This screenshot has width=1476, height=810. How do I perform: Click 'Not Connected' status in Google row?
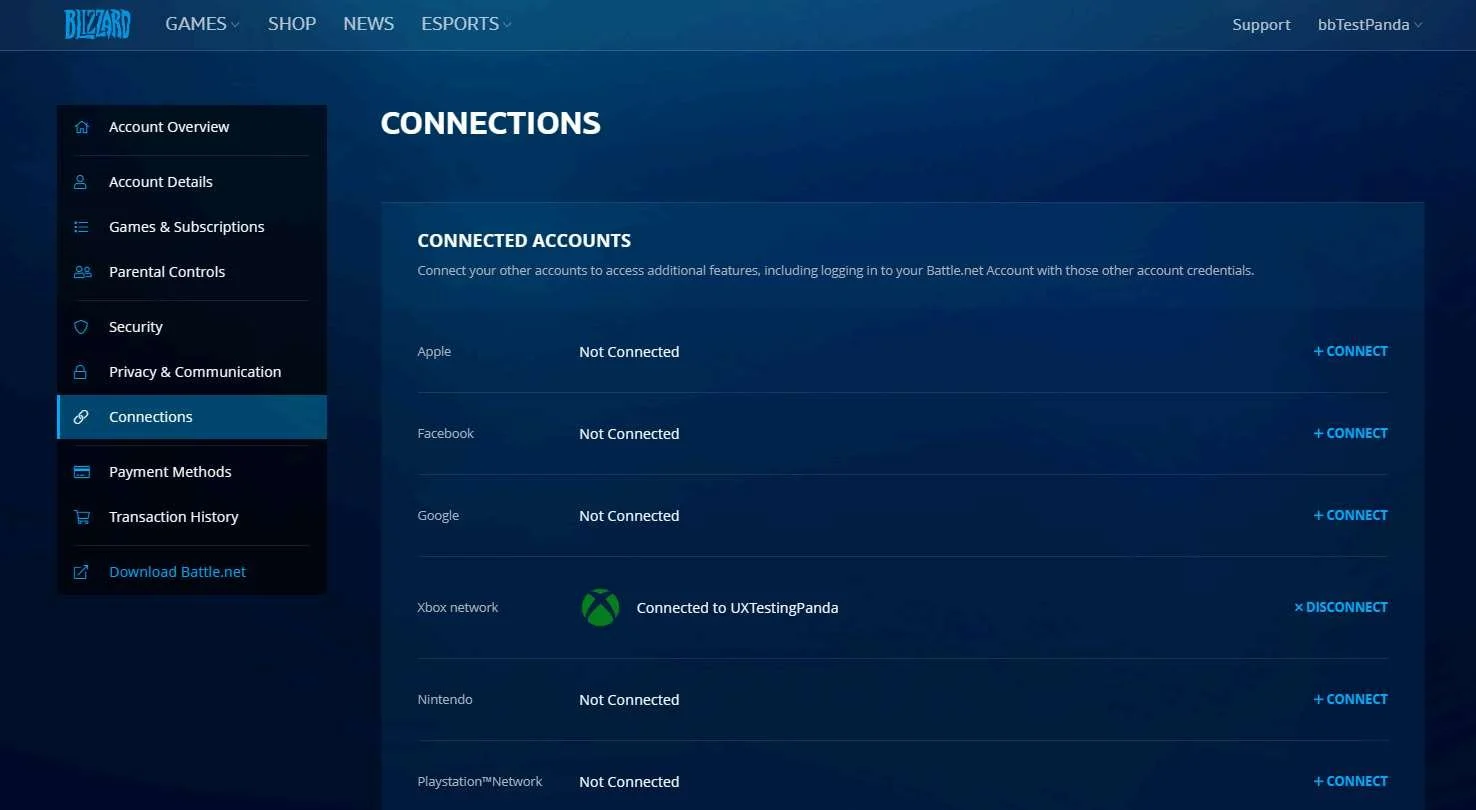629,516
